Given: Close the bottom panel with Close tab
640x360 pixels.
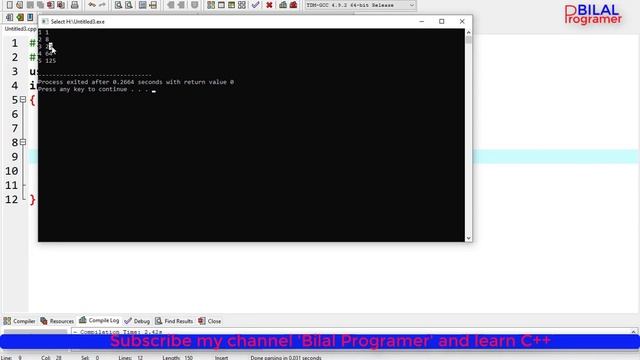Looking at the screenshot, I should pos(209,321).
